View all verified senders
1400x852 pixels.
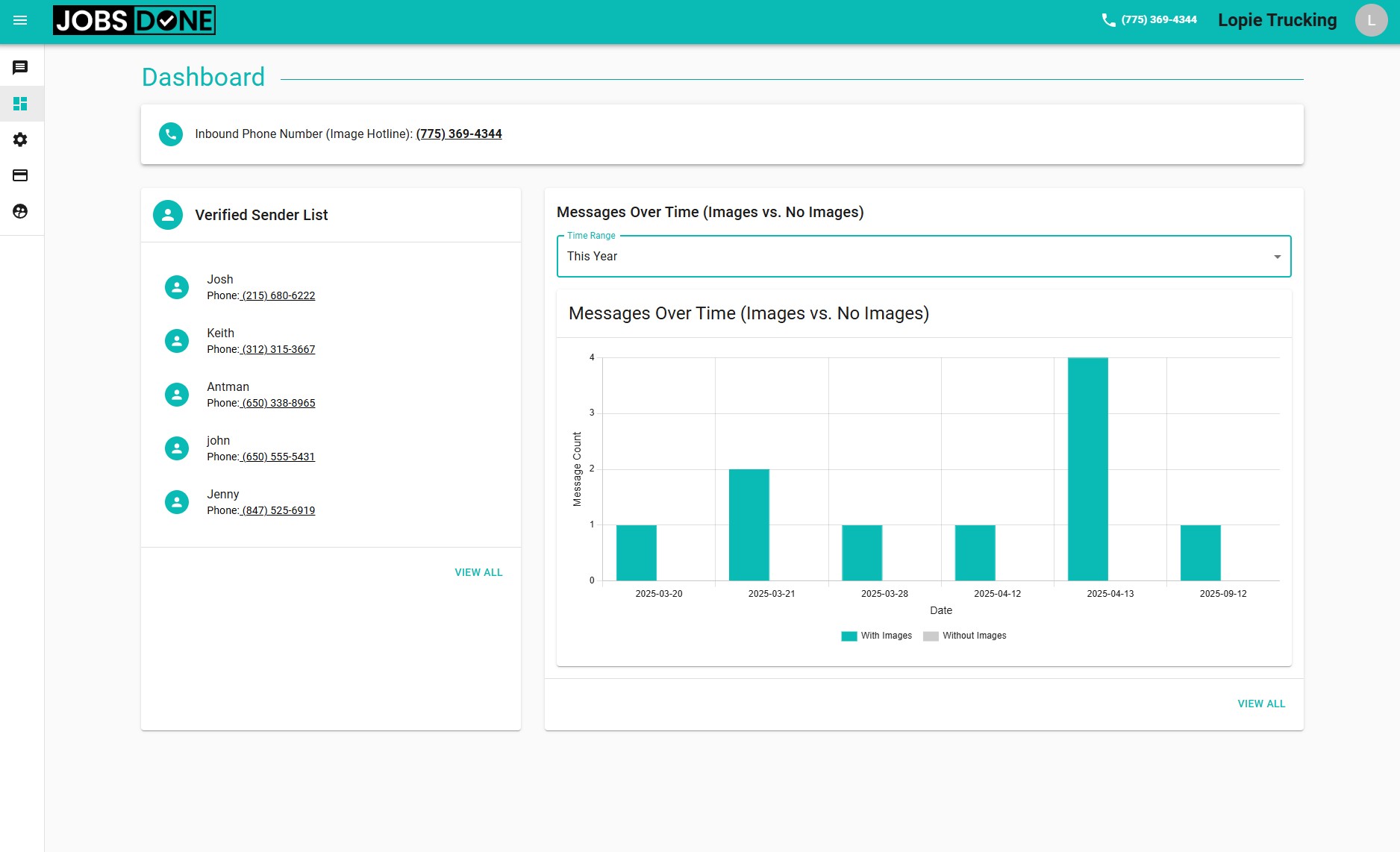[478, 572]
